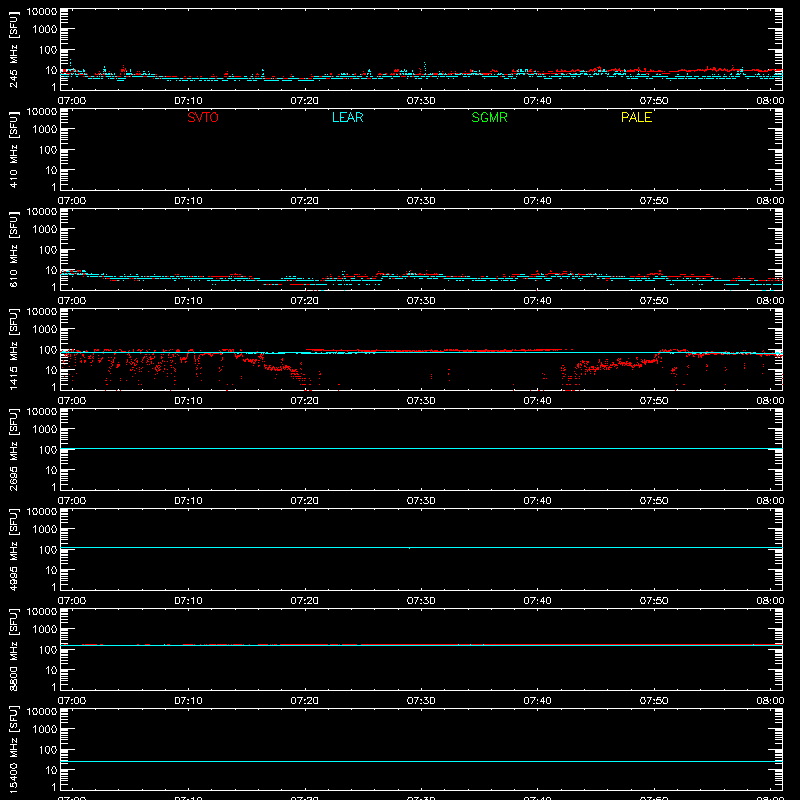Click 07:40 tick below the 1415 MHz panel

tap(537, 401)
